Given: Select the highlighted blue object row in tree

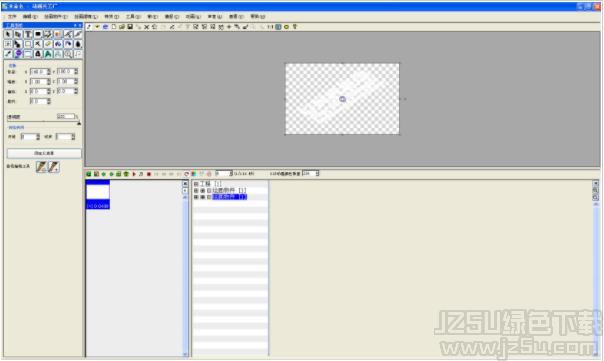Looking at the screenshot, I should (x=230, y=197).
